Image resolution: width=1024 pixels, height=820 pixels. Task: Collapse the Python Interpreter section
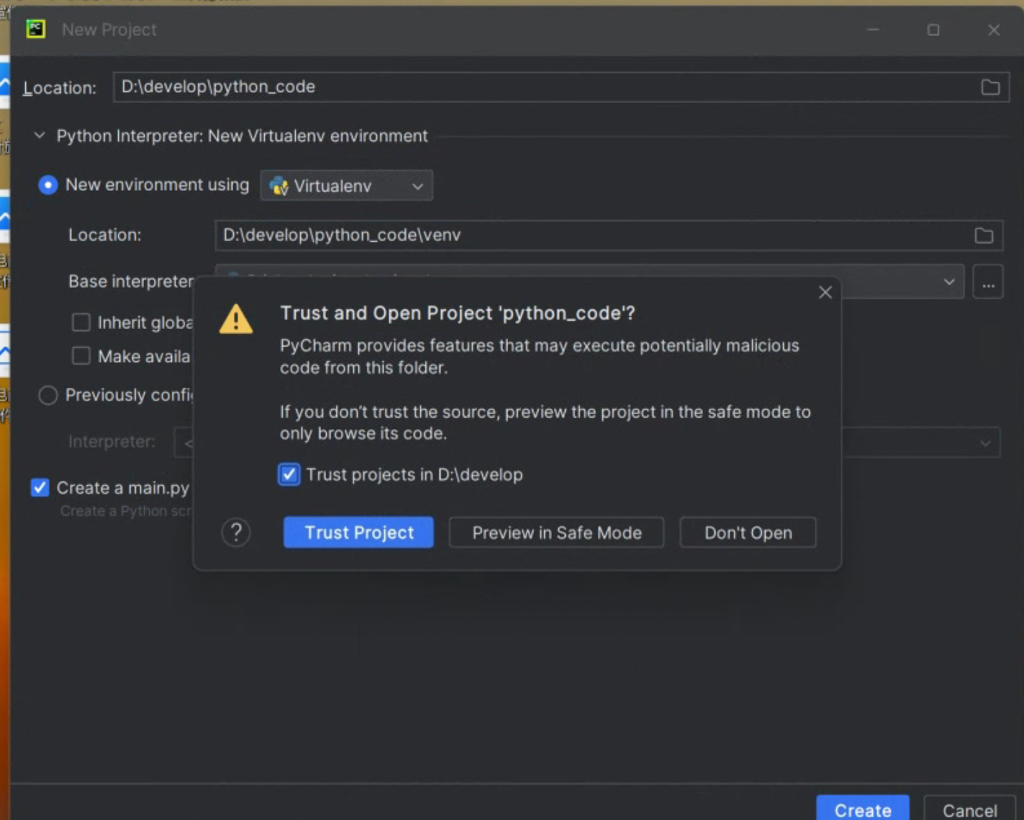(x=40, y=136)
